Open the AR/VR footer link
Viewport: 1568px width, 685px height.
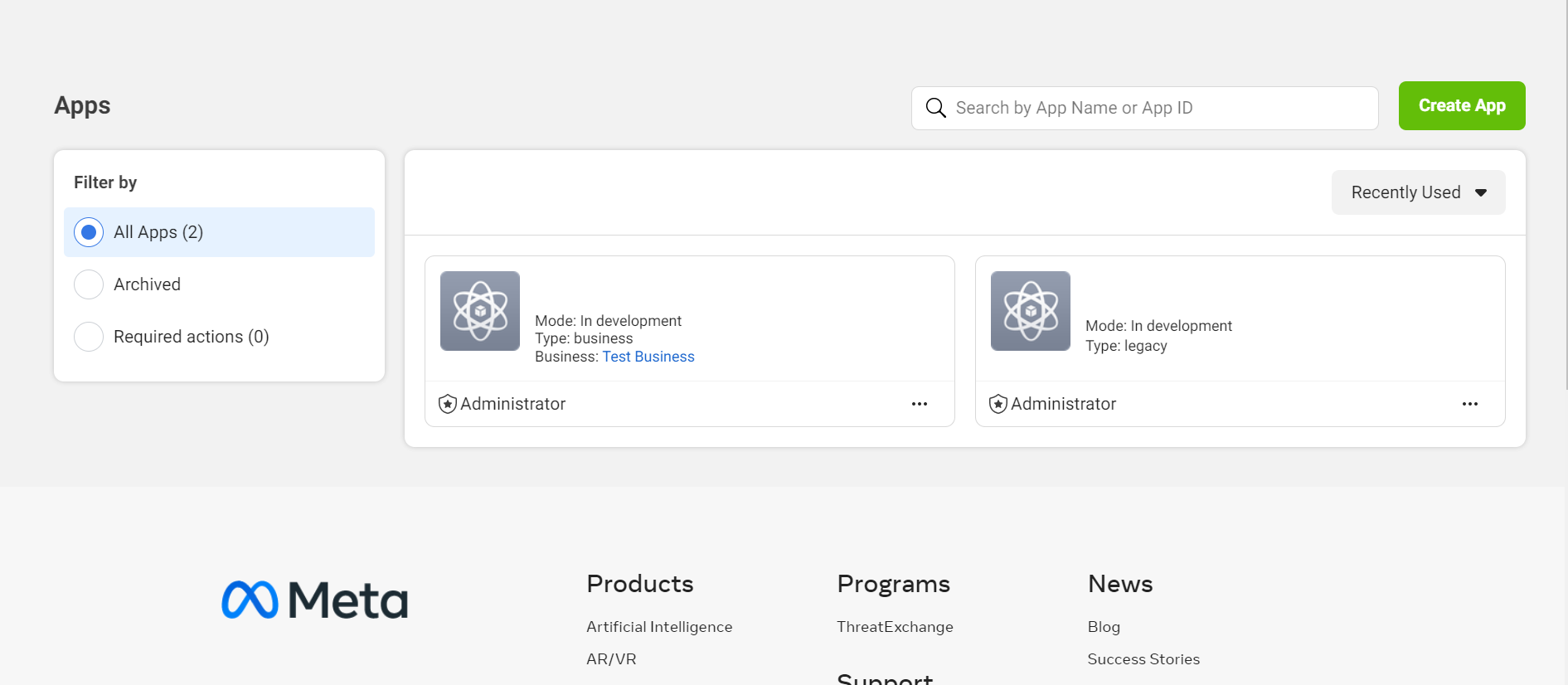pos(611,659)
